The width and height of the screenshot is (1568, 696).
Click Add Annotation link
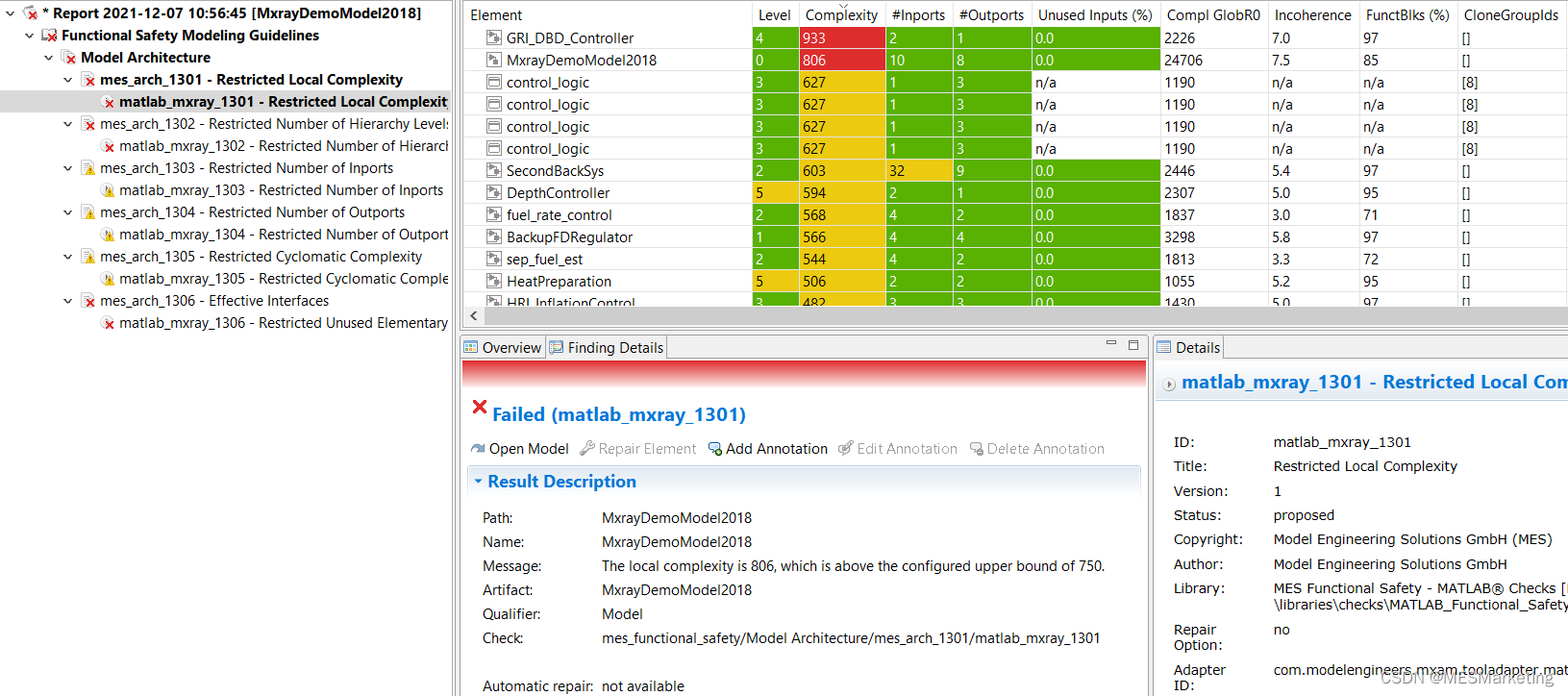click(x=777, y=449)
